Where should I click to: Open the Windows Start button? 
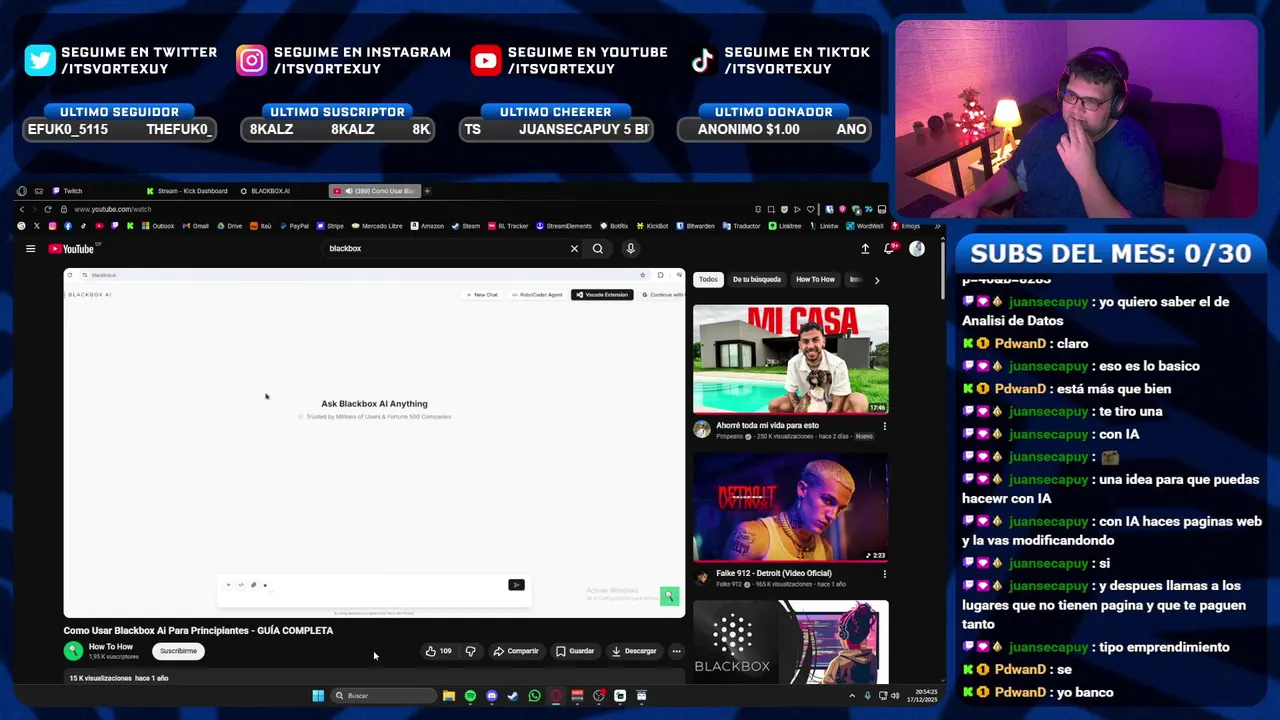pyautogui.click(x=318, y=696)
